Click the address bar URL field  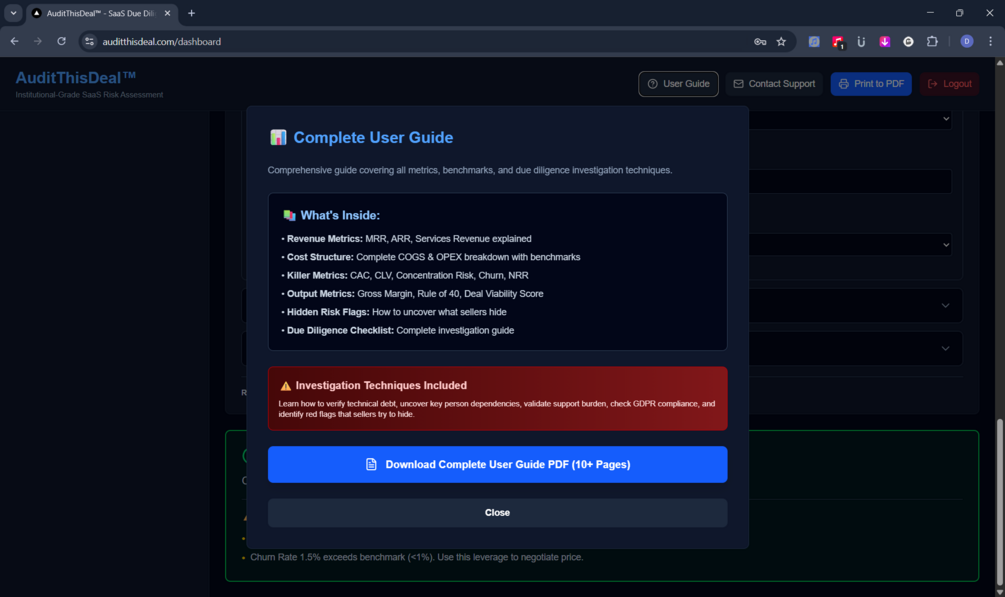point(417,42)
